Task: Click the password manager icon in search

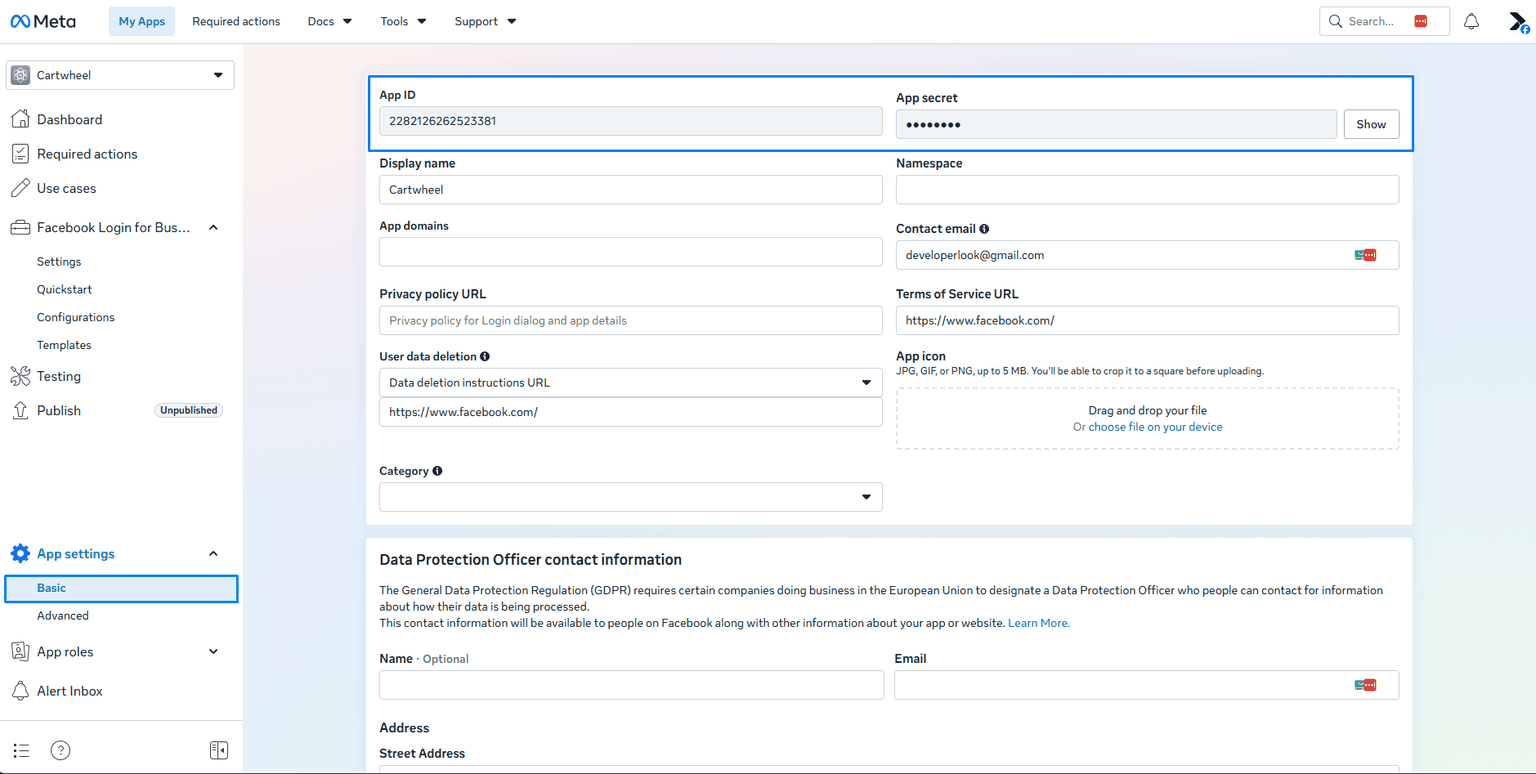Action: (x=1421, y=21)
